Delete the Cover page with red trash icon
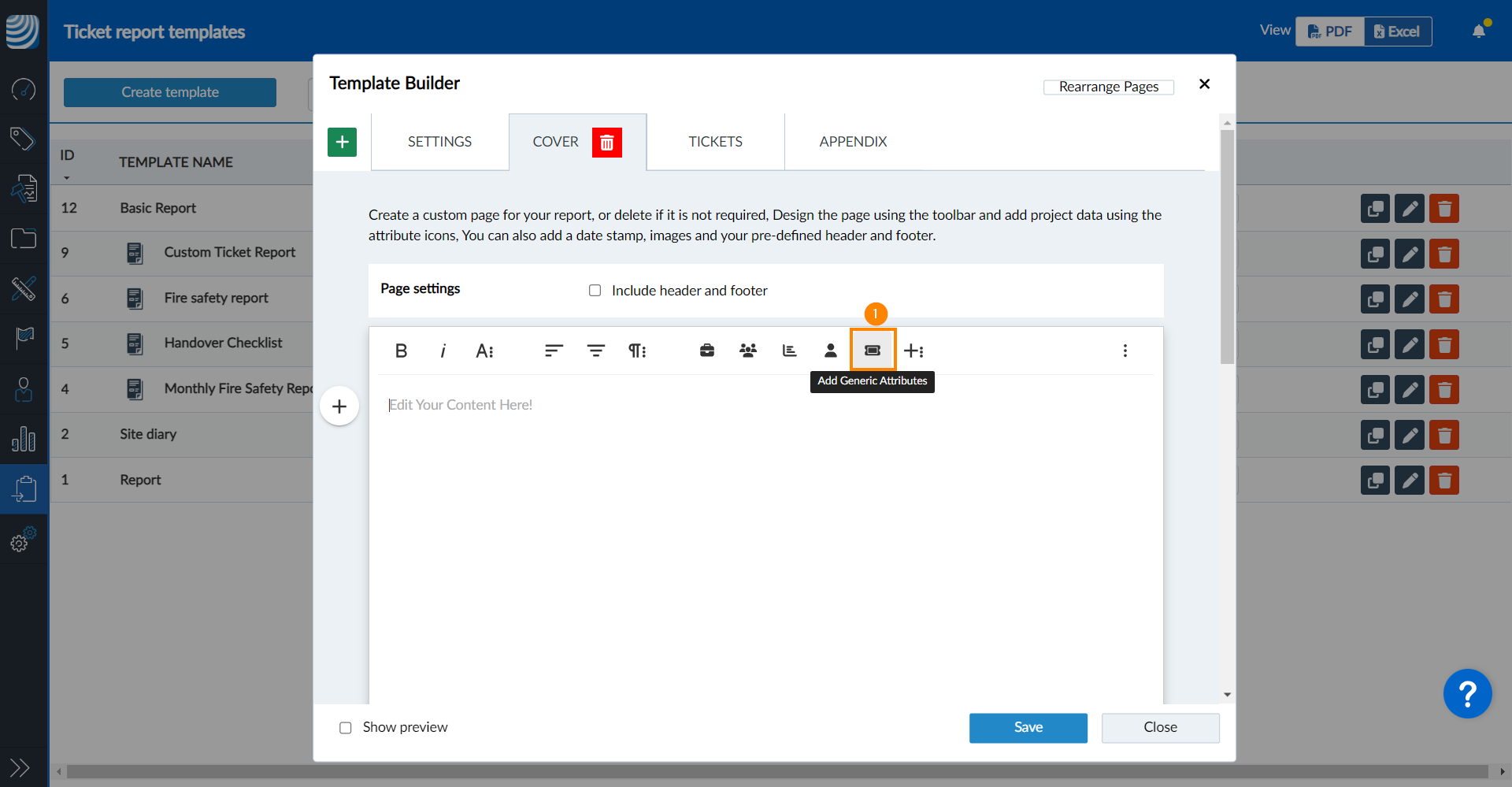1512x787 pixels. [x=606, y=143]
